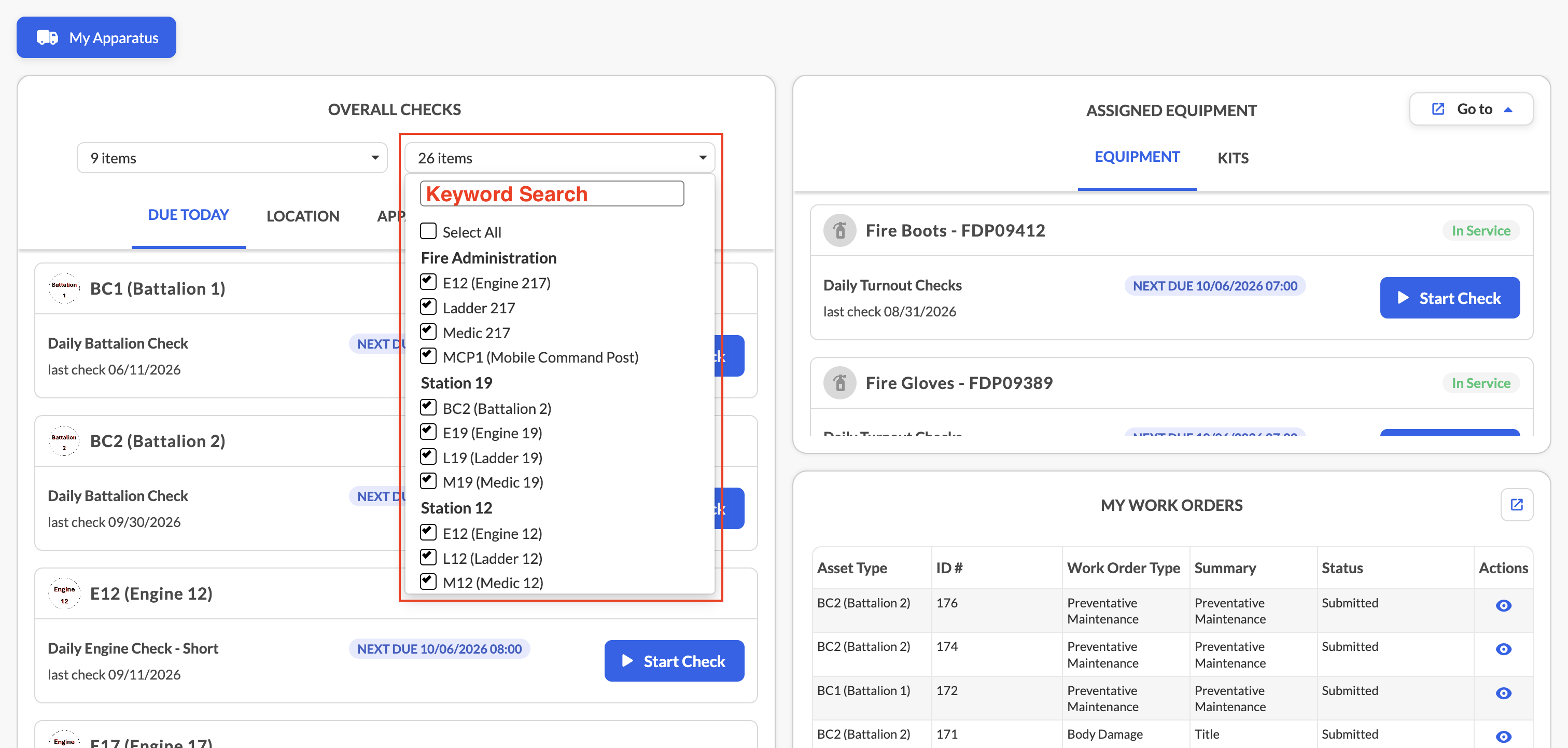1568x748 pixels.
Task: Open My Work Orders in new window icon
Action: [x=1516, y=505]
